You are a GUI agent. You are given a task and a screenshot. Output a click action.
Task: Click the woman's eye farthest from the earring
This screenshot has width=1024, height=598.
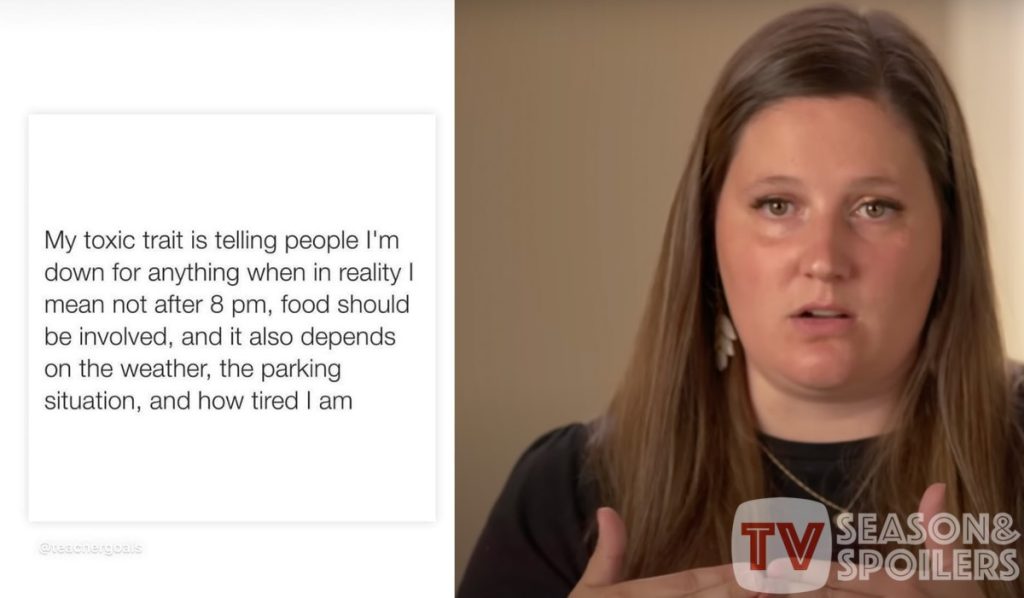tap(873, 209)
